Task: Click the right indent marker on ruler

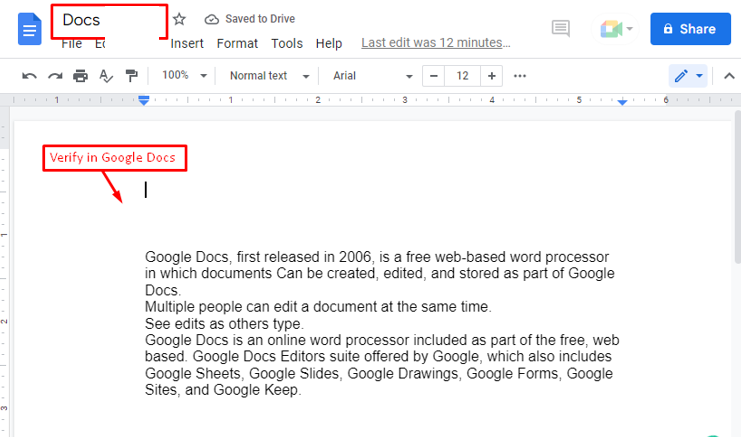Action: pyautogui.click(x=622, y=102)
